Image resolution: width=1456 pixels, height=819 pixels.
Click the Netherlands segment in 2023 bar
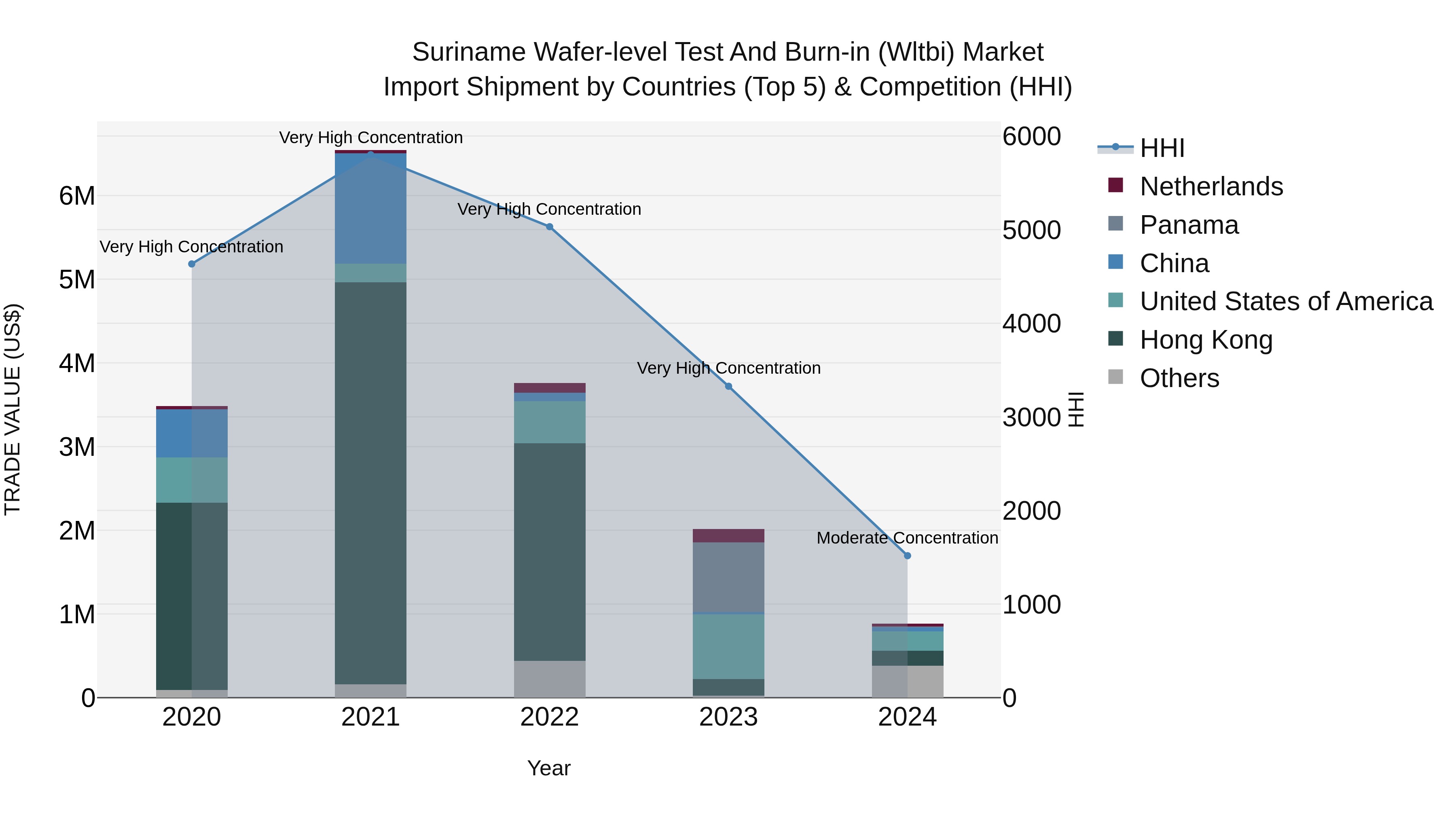(728, 536)
